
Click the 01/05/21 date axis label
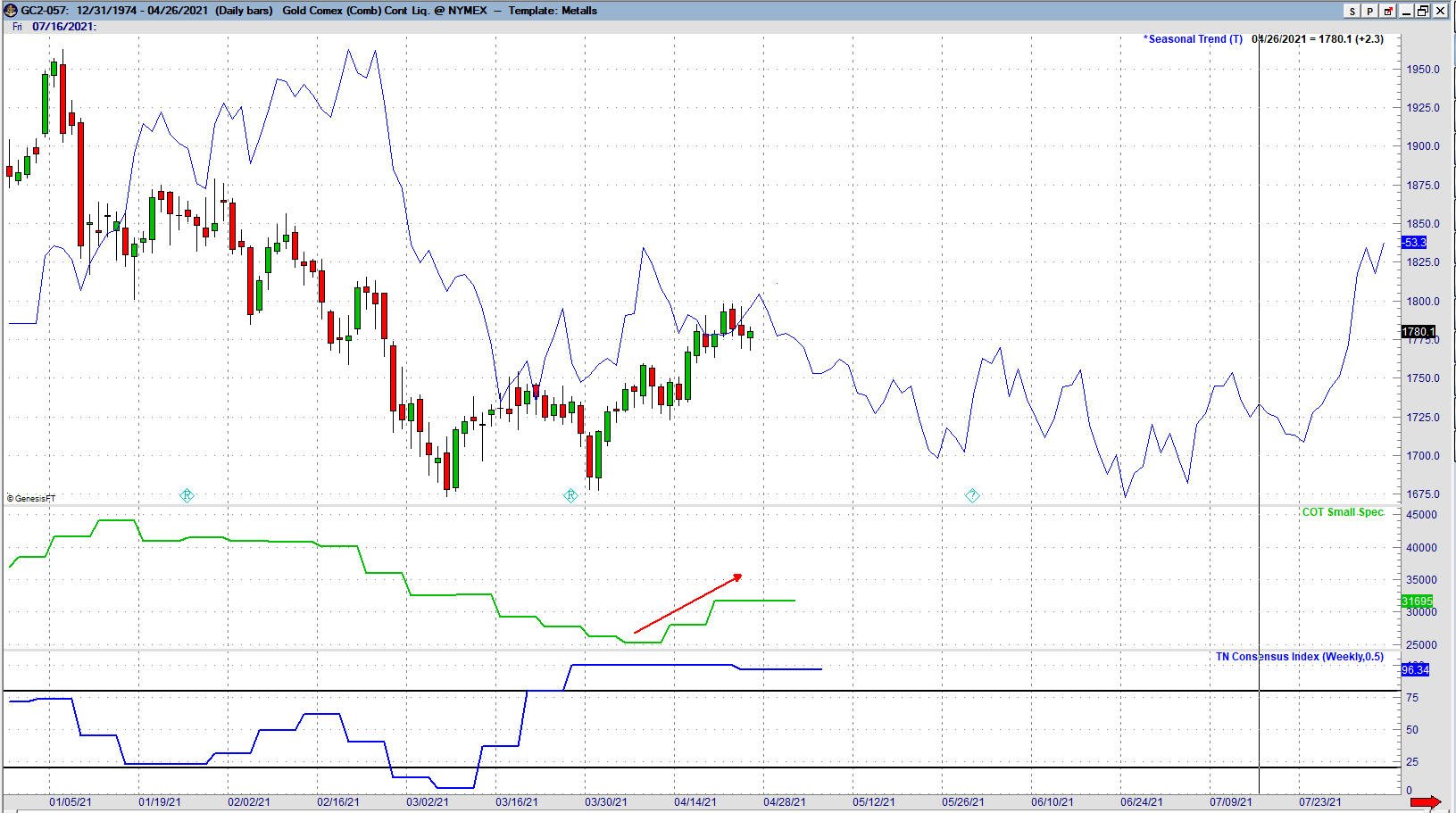tap(71, 802)
